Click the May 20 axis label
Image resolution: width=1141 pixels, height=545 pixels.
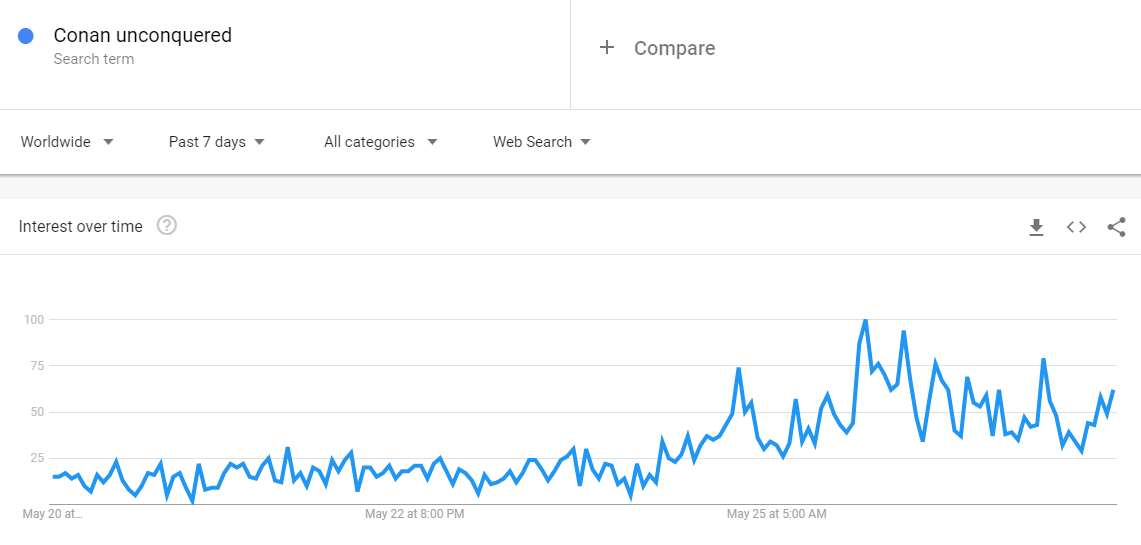point(52,514)
